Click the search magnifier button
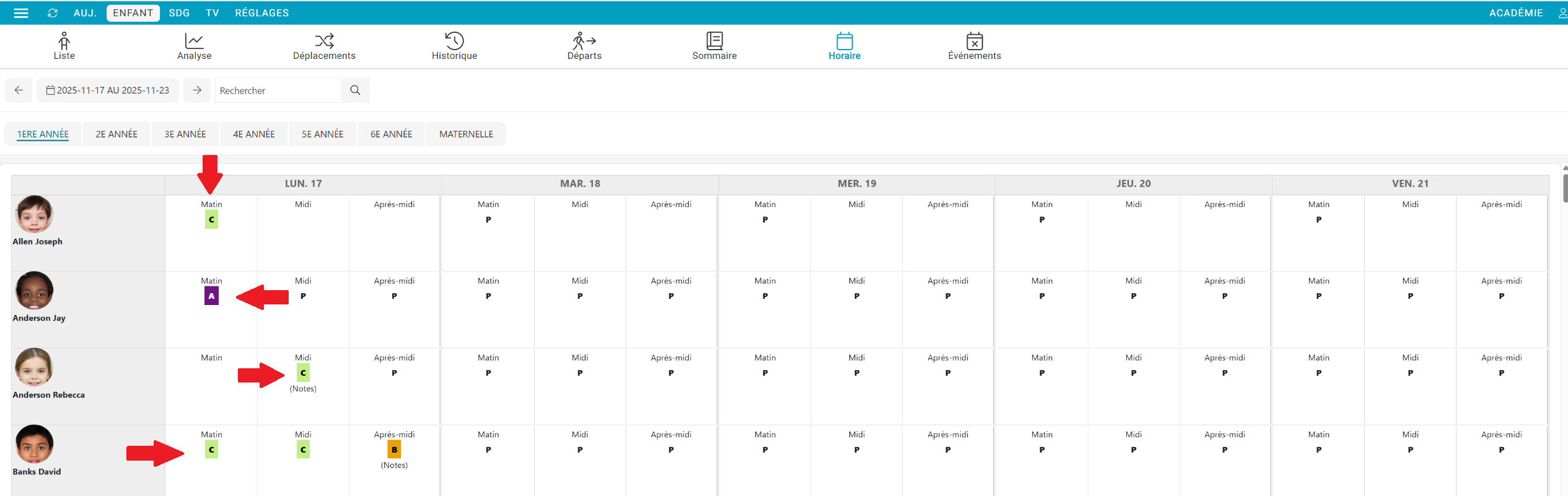 point(355,91)
